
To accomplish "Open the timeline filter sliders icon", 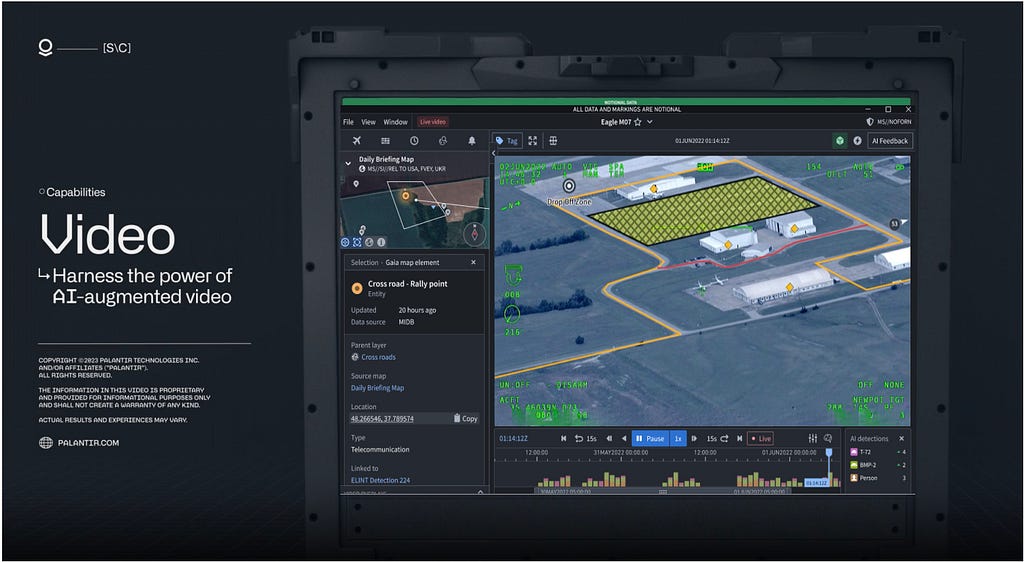I will (812, 439).
